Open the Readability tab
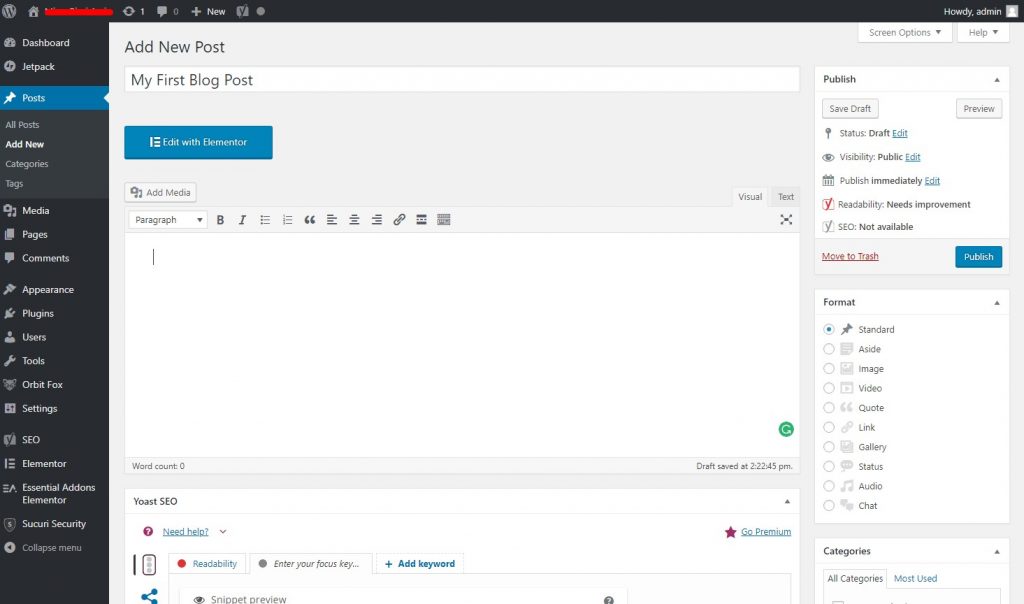 click(207, 564)
